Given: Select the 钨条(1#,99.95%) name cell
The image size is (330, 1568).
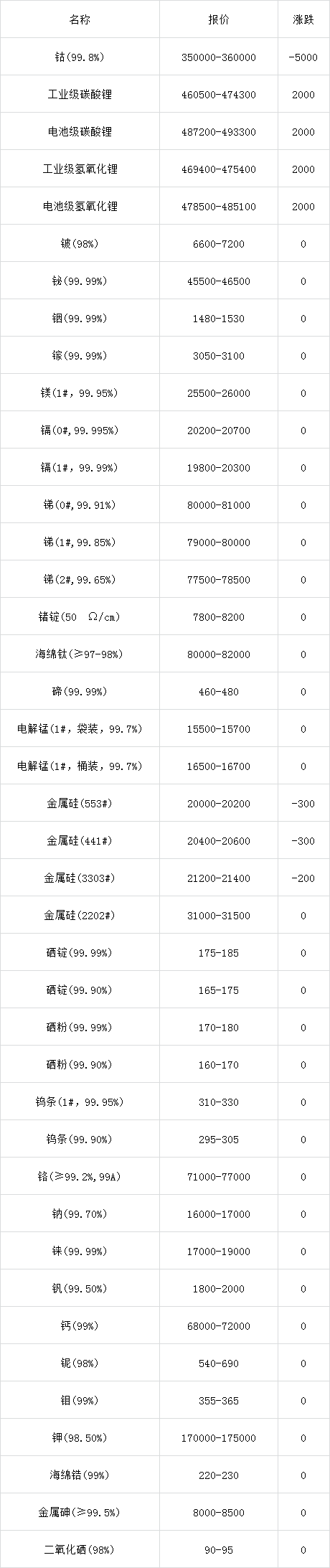Looking at the screenshot, I should 80,1102.
